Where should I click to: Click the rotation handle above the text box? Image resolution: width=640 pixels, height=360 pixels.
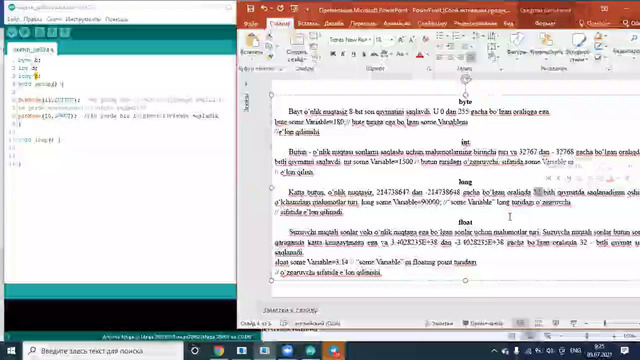point(465,79)
